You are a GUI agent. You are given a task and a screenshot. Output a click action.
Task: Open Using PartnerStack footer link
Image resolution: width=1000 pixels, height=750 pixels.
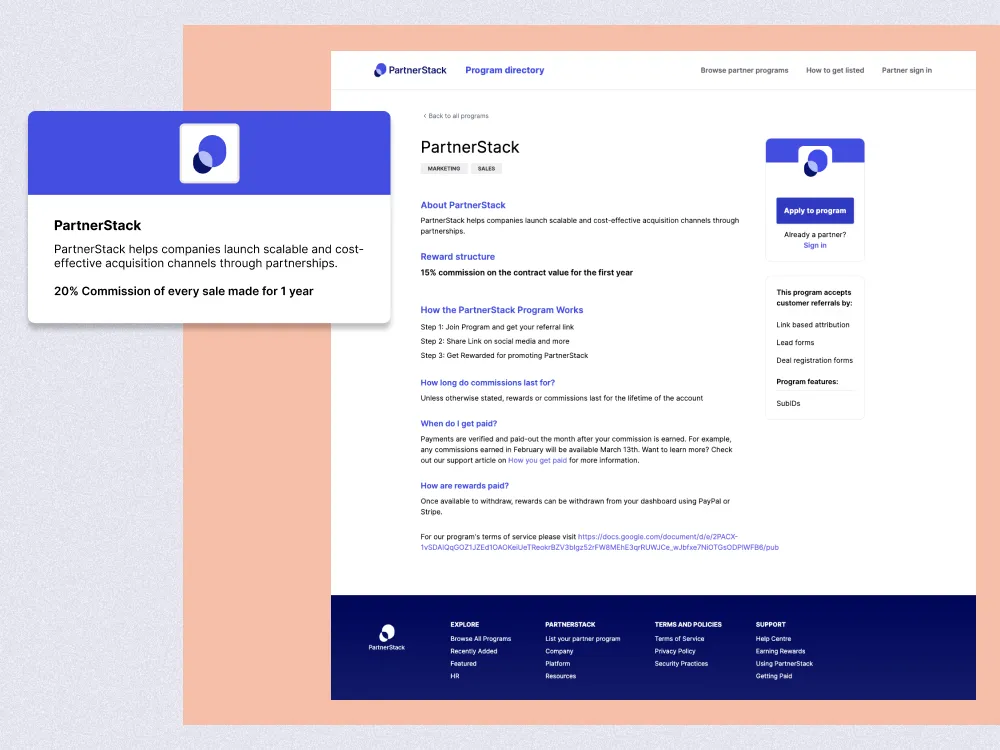pos(784,663)
